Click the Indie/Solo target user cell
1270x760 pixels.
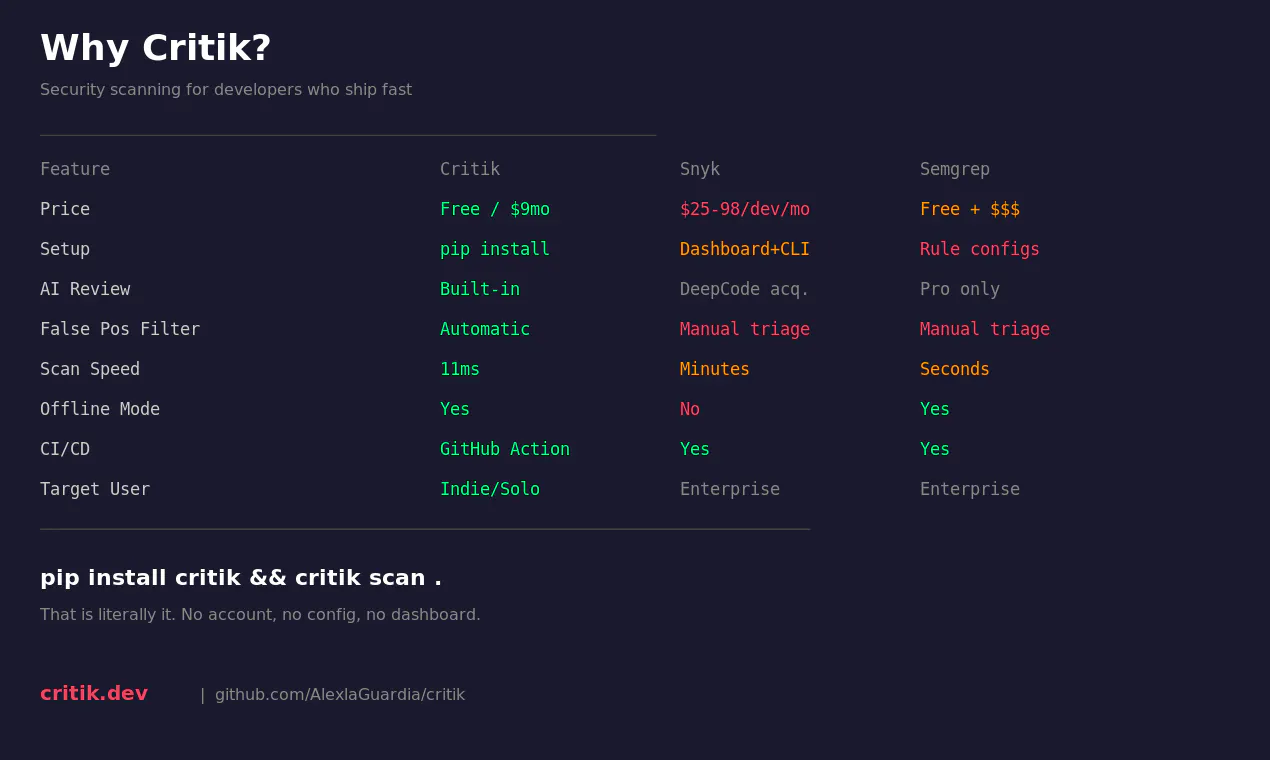tap(490, 489)
